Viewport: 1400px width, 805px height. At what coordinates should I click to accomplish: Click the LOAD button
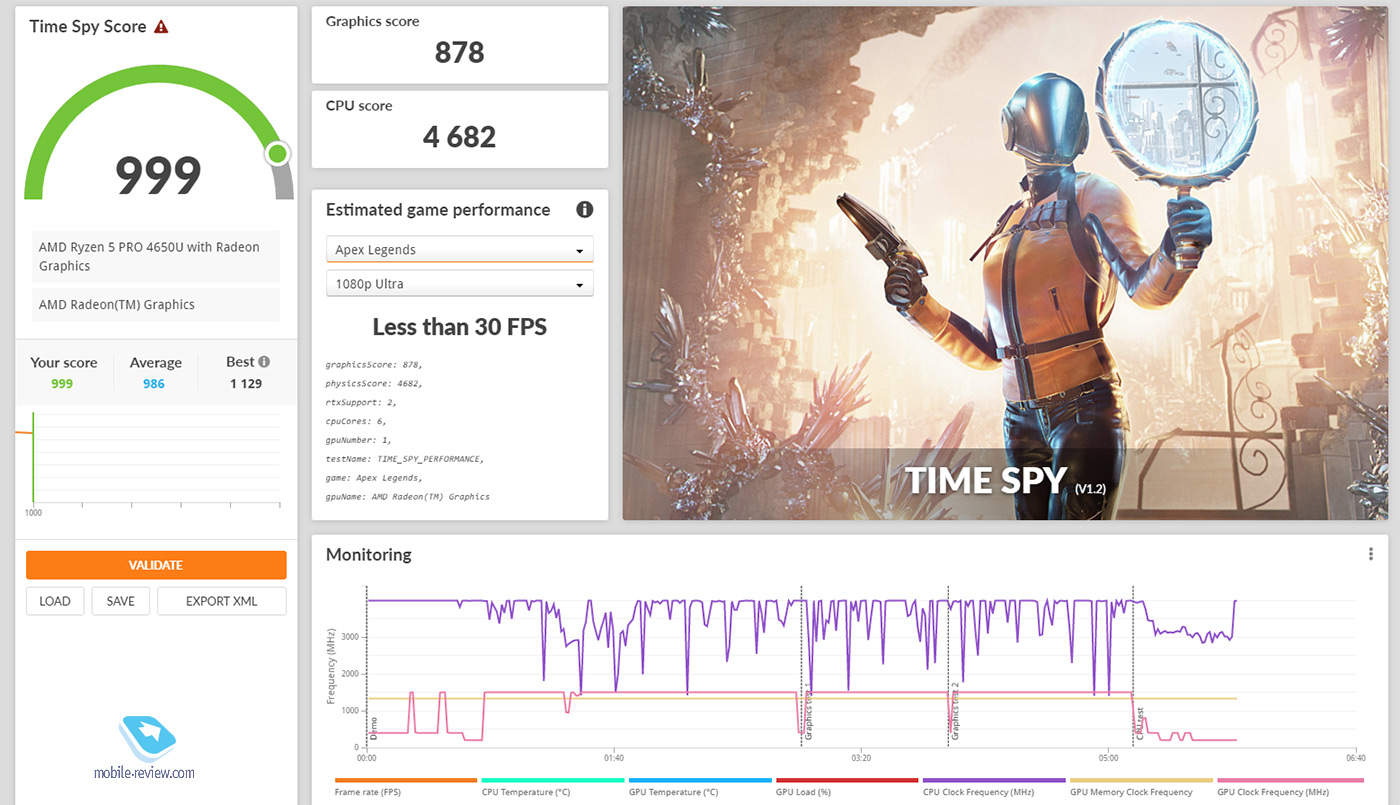pyautogui.click(x=55, y=601)
